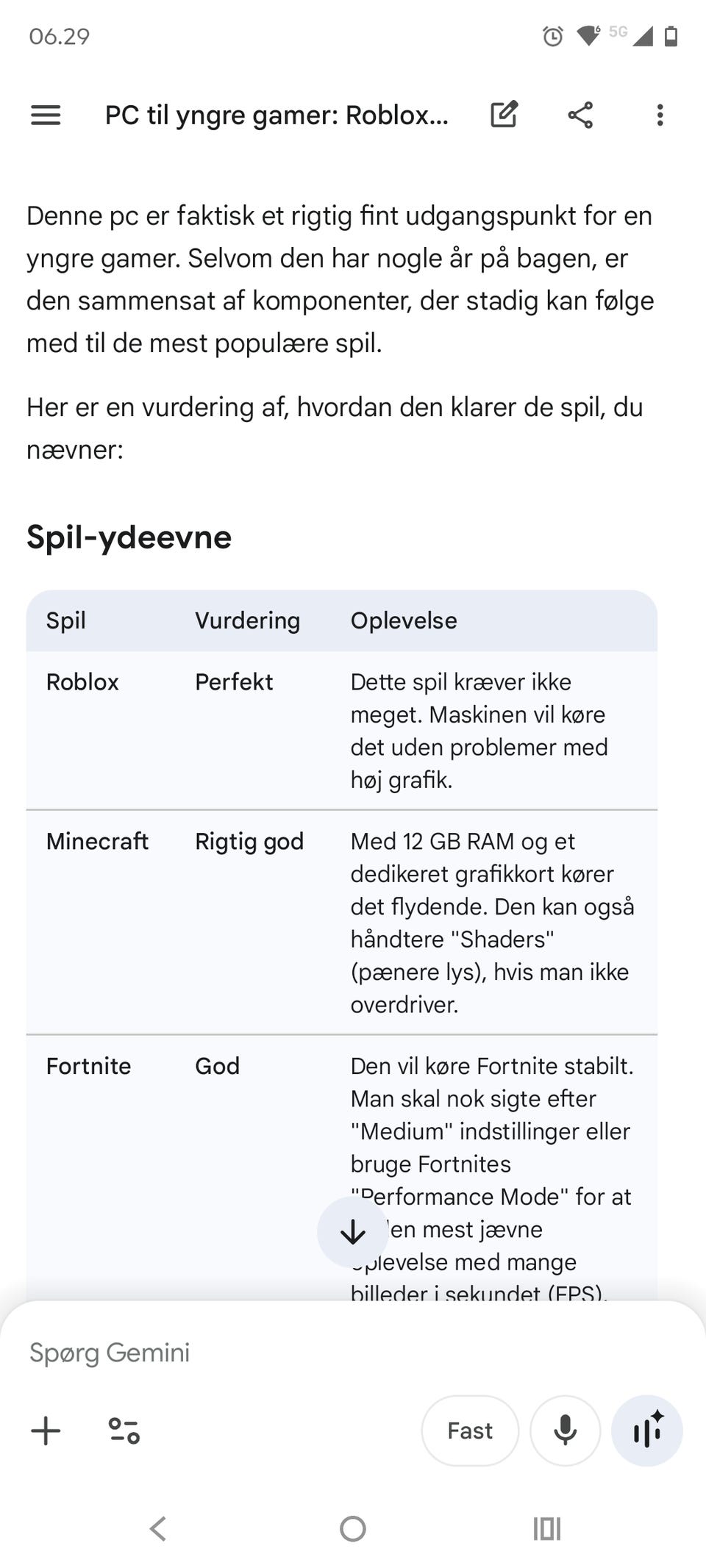This screenshot has width=706, height=1568.
Task: Open the three-dot overflow menu
Action: (x=660, y=115)
